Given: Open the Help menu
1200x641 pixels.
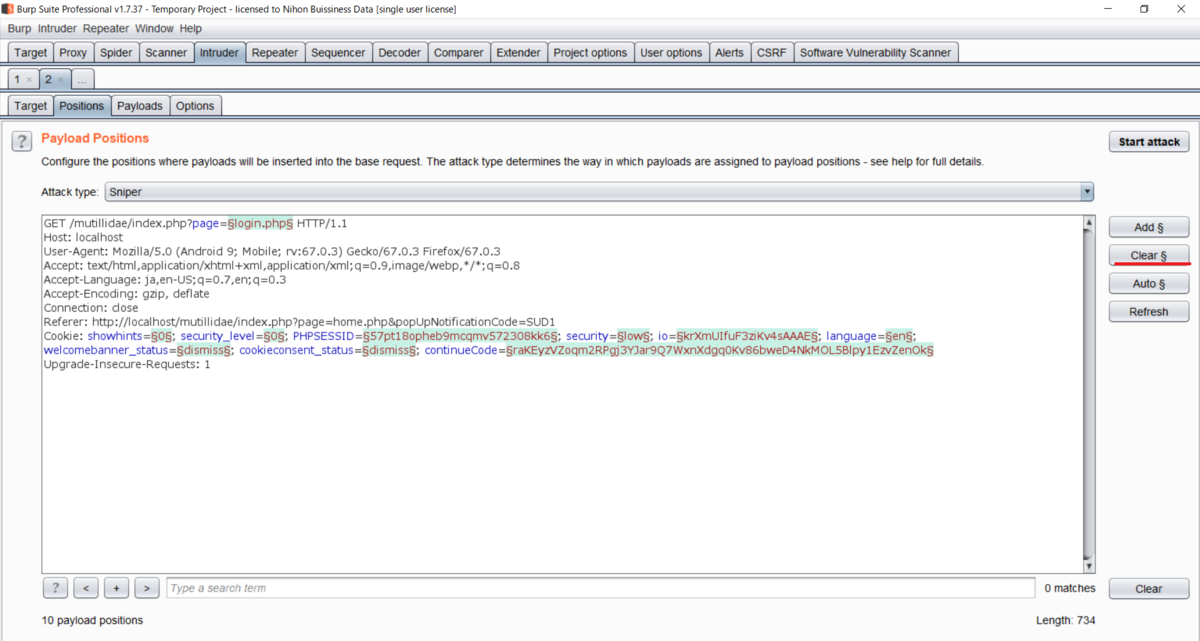Looking at the screenshot, I should coord(190,29).
